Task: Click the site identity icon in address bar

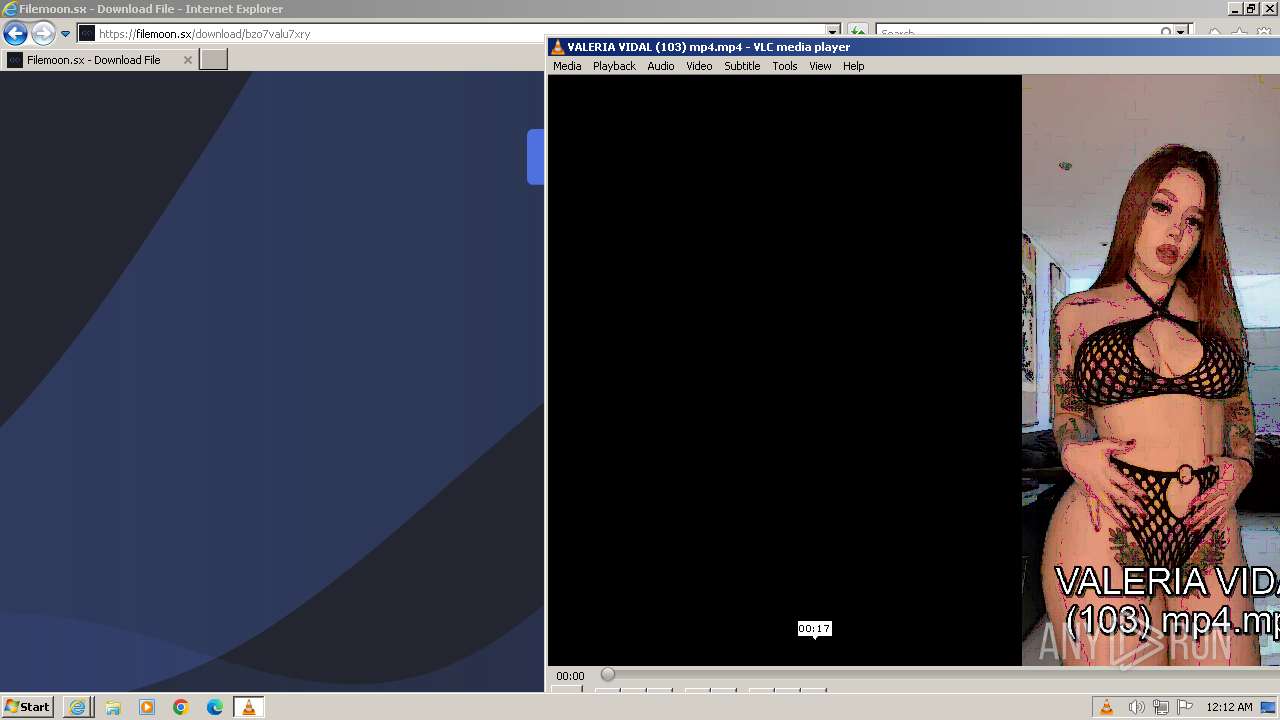Action: point(87,34)
